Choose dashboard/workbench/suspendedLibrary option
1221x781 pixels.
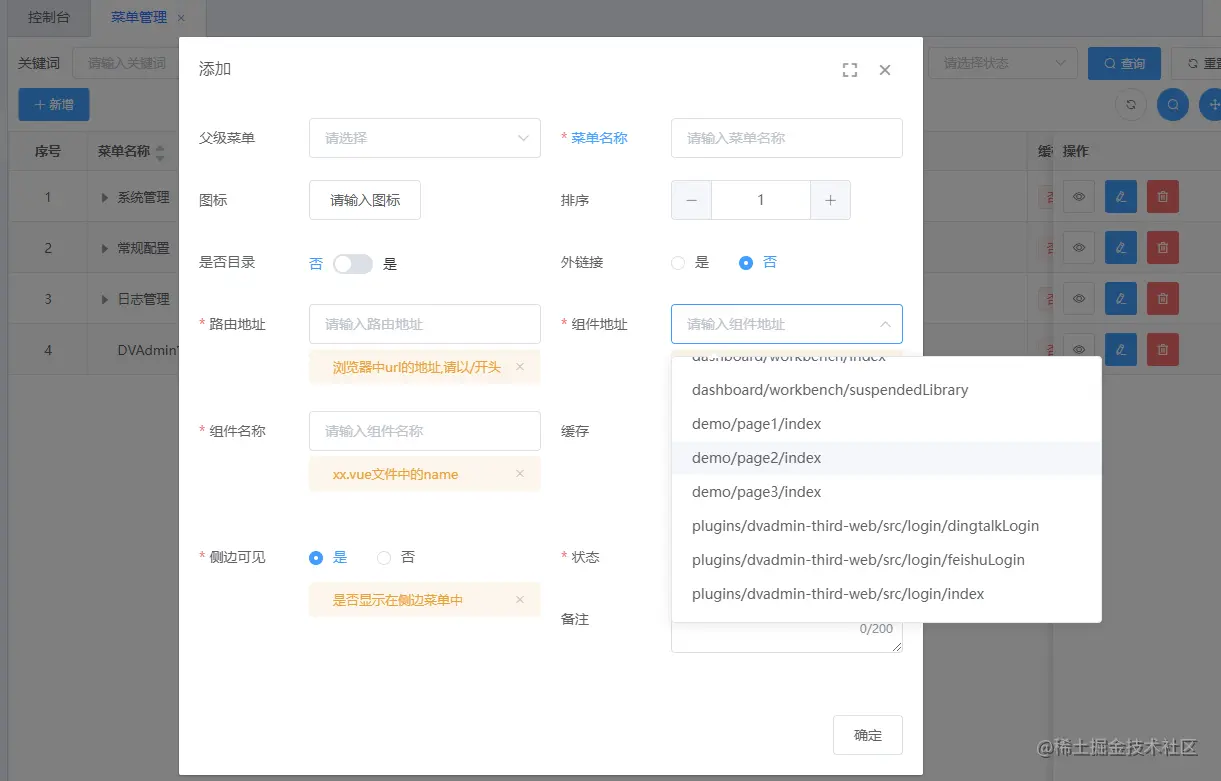887,390
